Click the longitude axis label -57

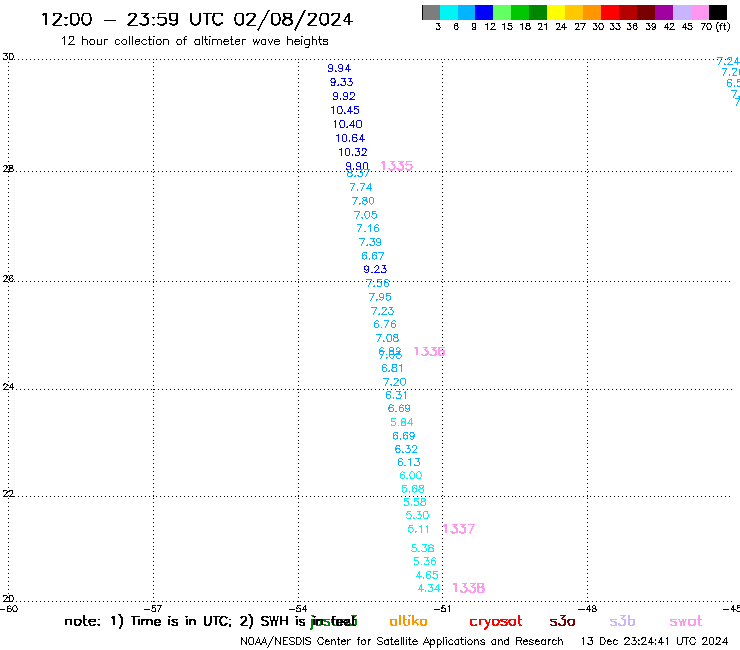click(153, 609)
